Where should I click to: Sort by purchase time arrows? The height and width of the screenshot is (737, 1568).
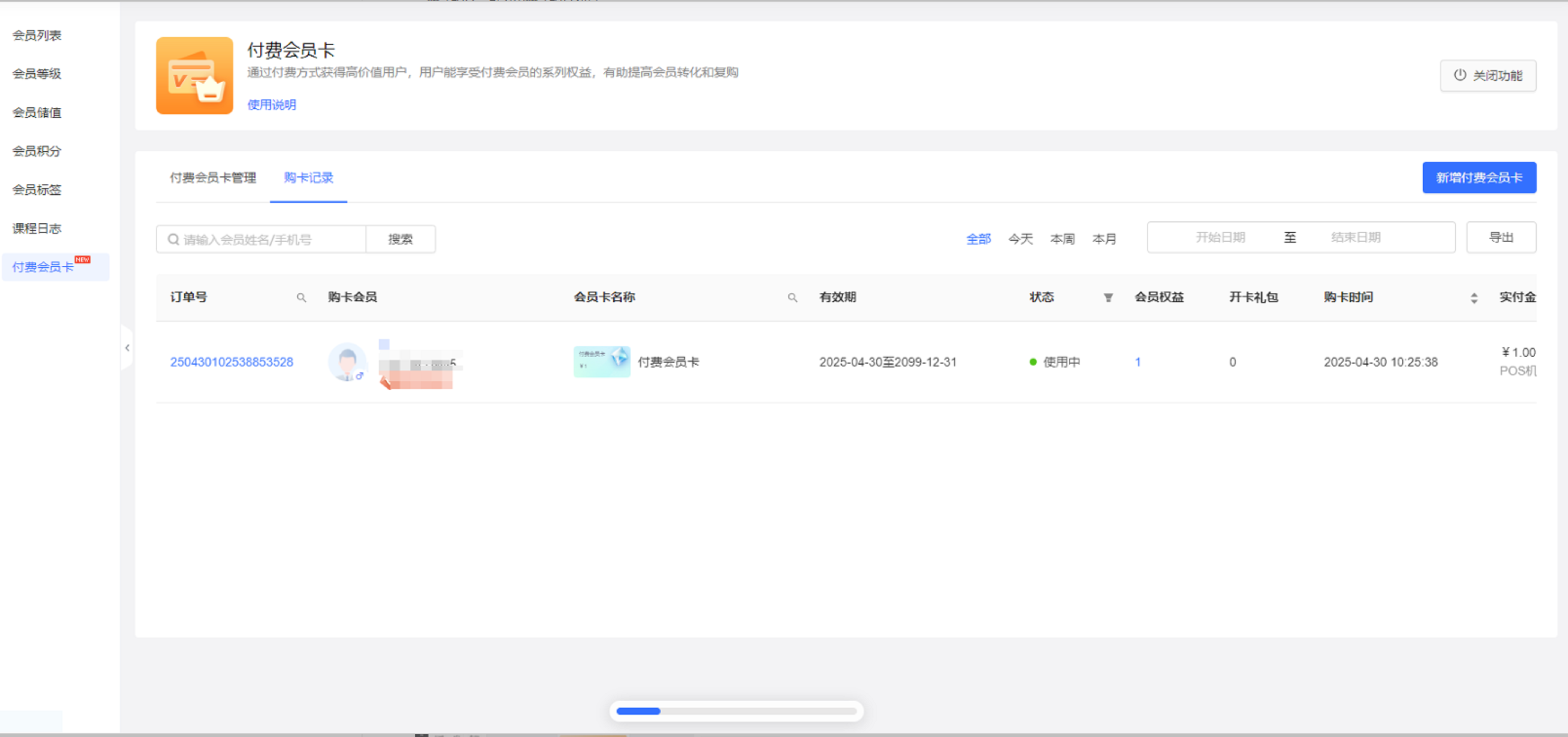pyautogui.click(x=1474, y=298)
